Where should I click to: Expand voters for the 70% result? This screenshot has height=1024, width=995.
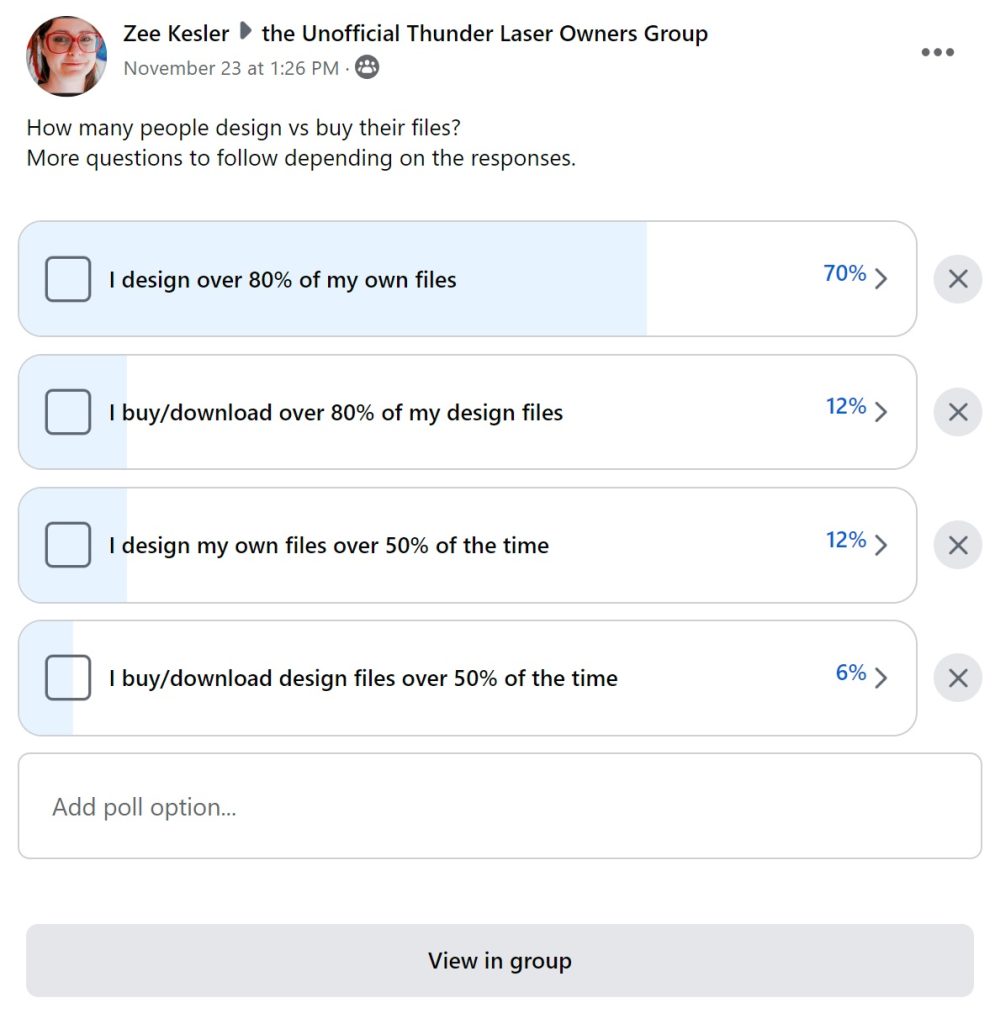coord(880,279)
